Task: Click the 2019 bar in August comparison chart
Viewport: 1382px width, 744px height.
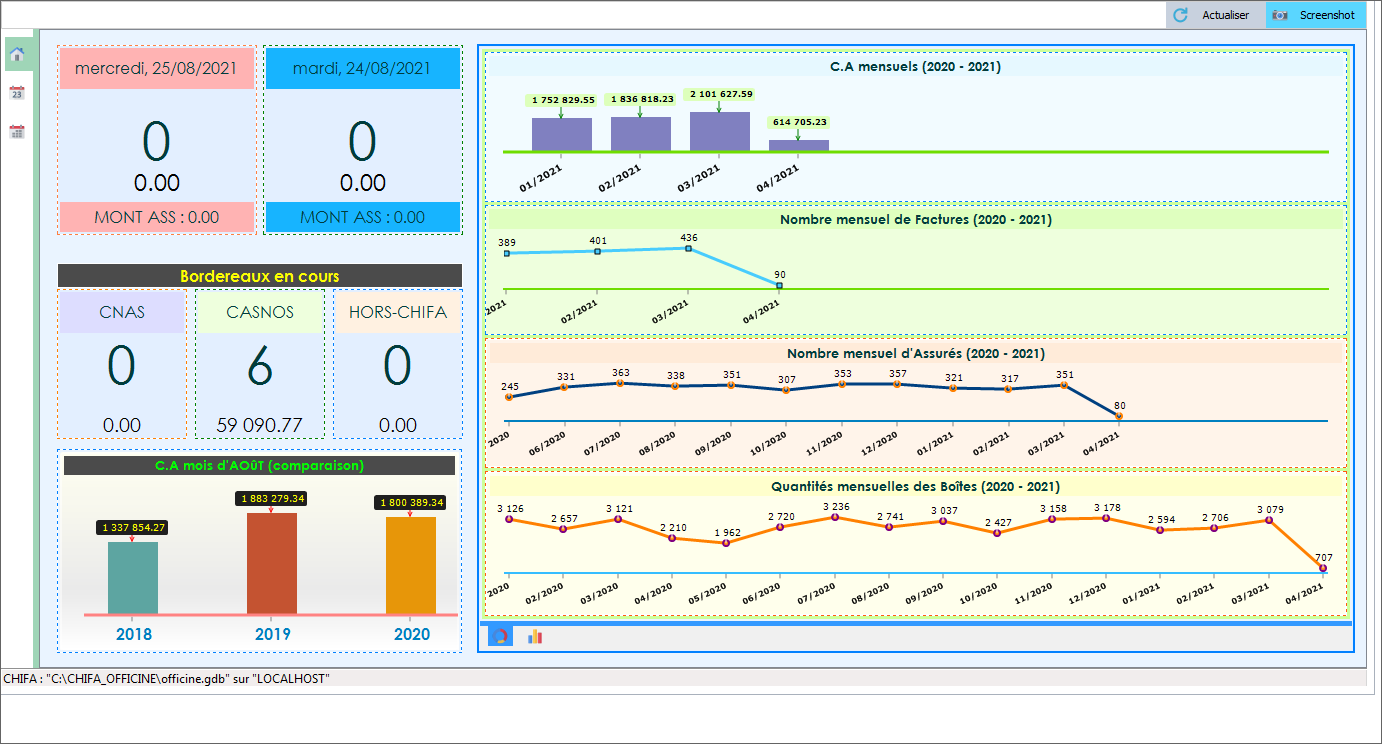Action: 271,563
